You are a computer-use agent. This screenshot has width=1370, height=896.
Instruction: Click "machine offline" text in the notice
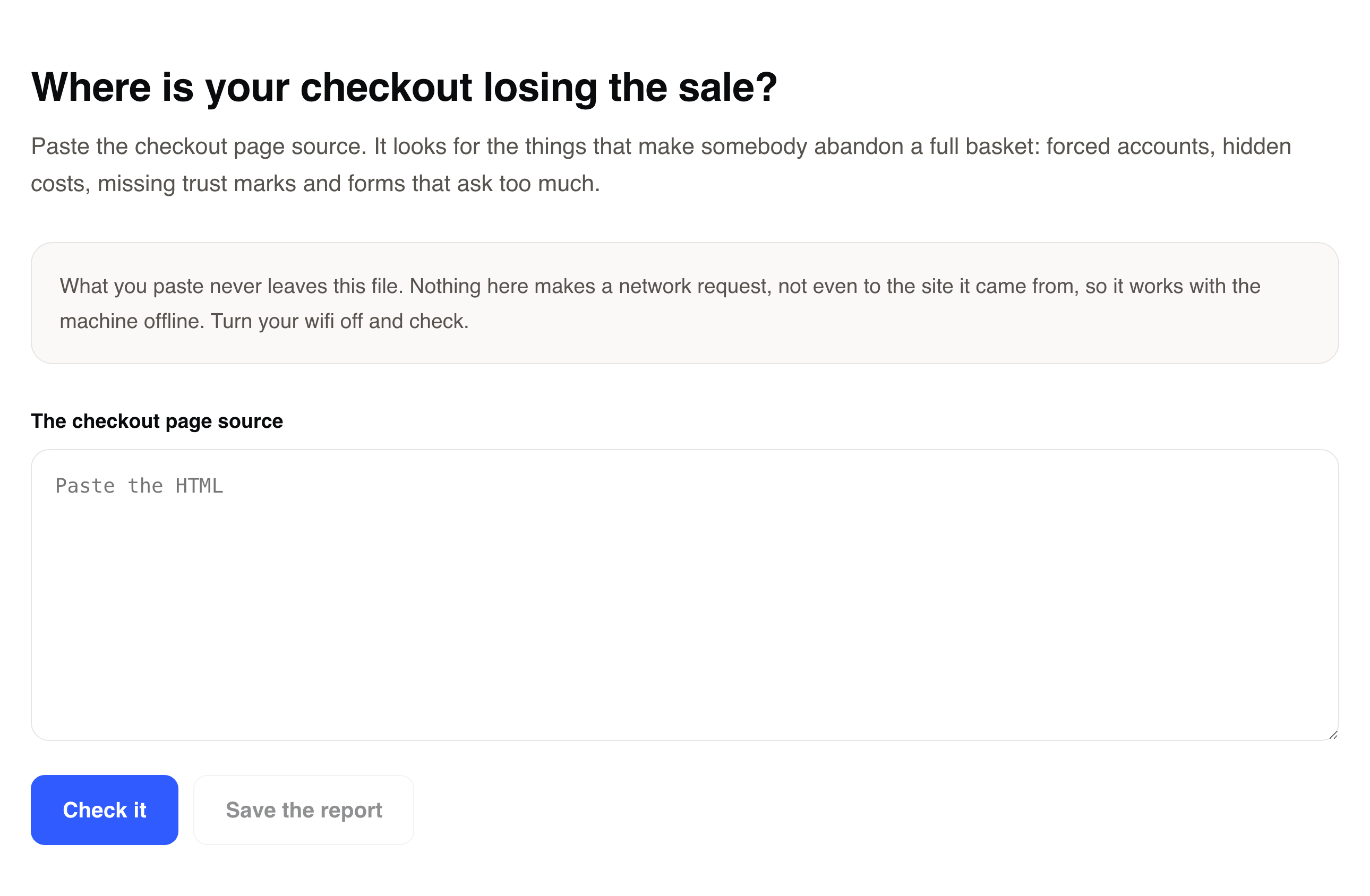tap(132, 321)
